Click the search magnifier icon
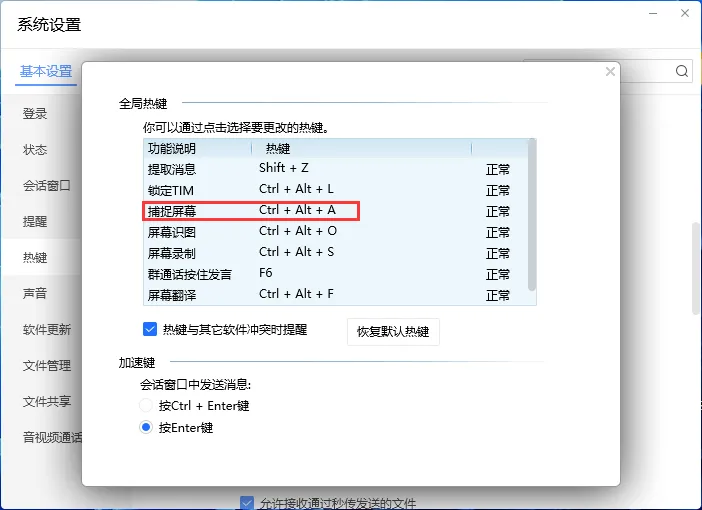The width and height of the screenshot is (702, 510). [681, 71]
